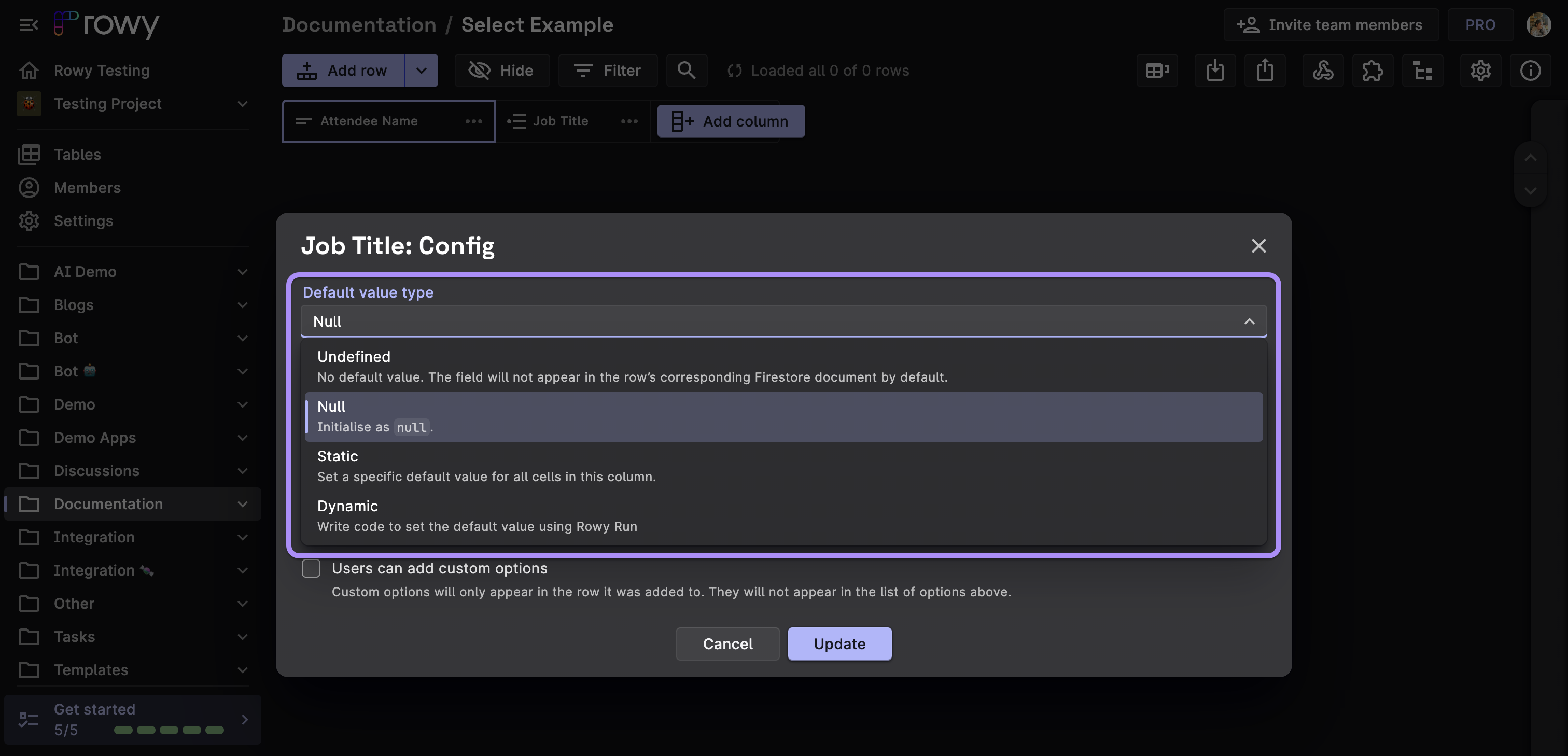Toggle Users can add custom options checkbox

(311, 568)
